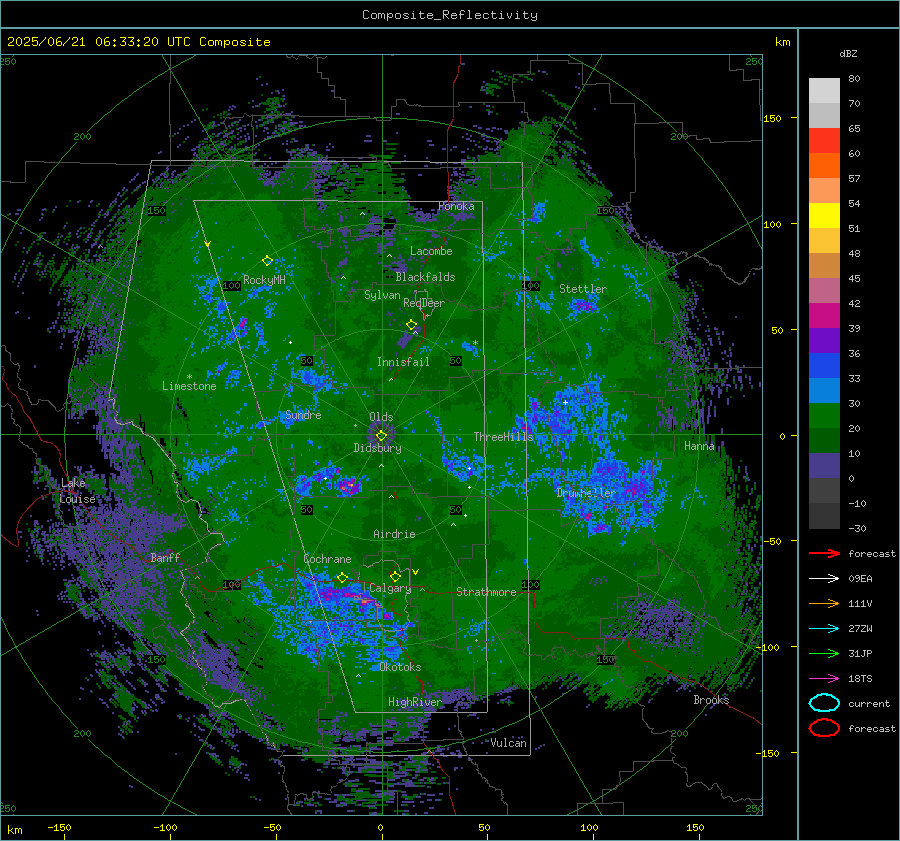Select the magenta 39-42 dBZ swatch

(x=824, y=316)
